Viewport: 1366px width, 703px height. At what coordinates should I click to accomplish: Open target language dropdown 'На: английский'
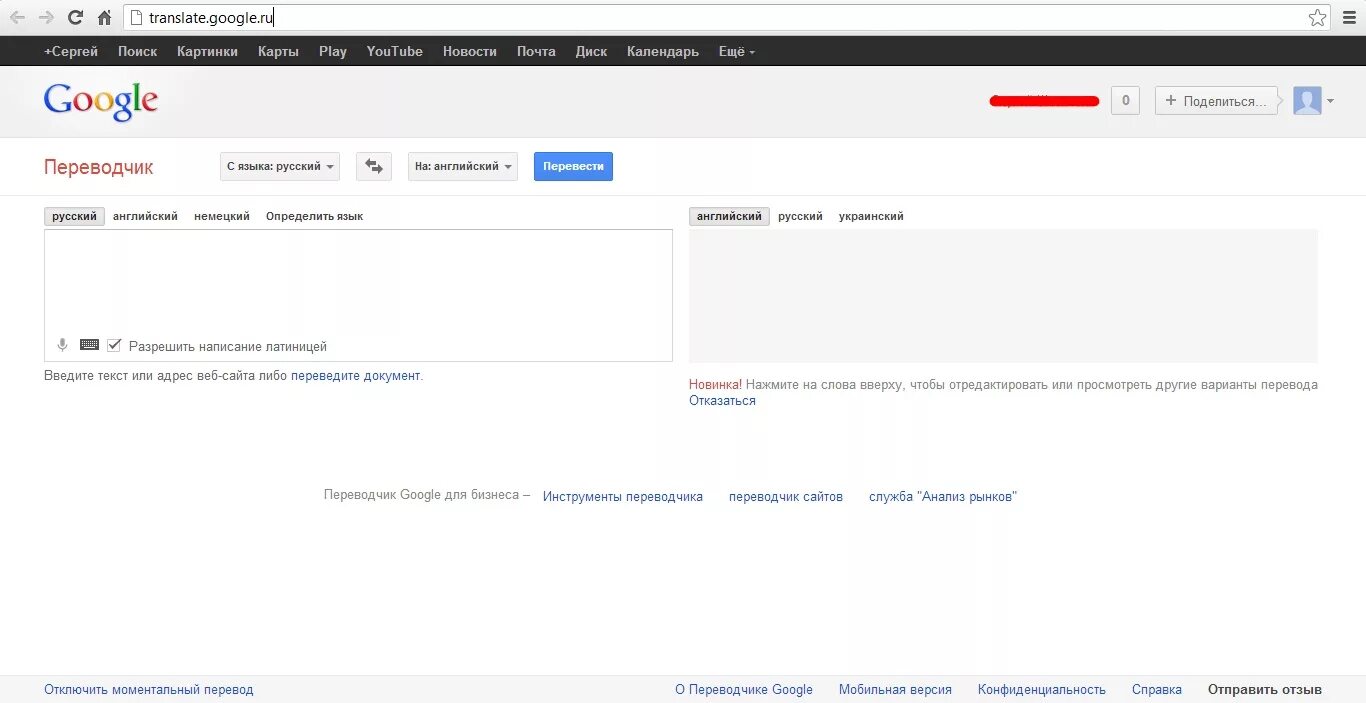463,166
